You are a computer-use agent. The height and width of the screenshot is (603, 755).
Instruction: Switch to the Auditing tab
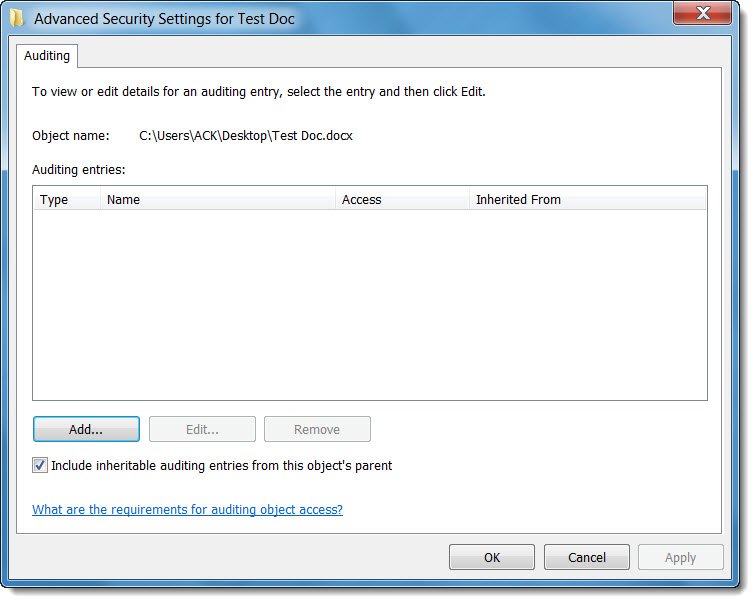[47, 56]
